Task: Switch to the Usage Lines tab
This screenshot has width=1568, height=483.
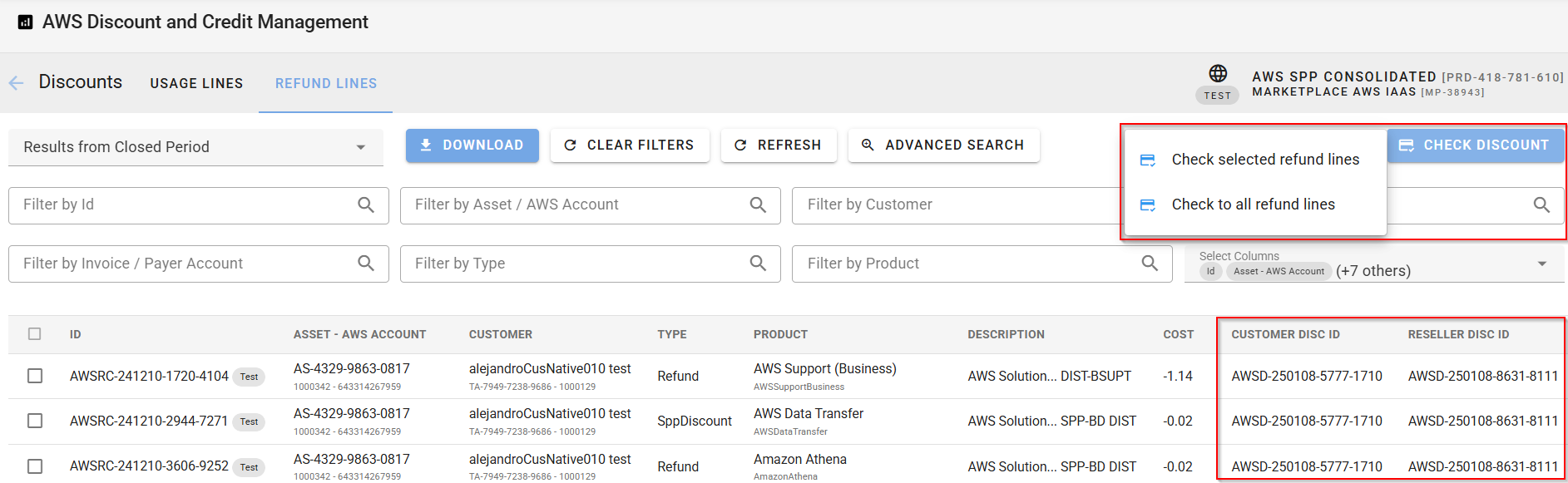Action: click(x=196, y=83)
